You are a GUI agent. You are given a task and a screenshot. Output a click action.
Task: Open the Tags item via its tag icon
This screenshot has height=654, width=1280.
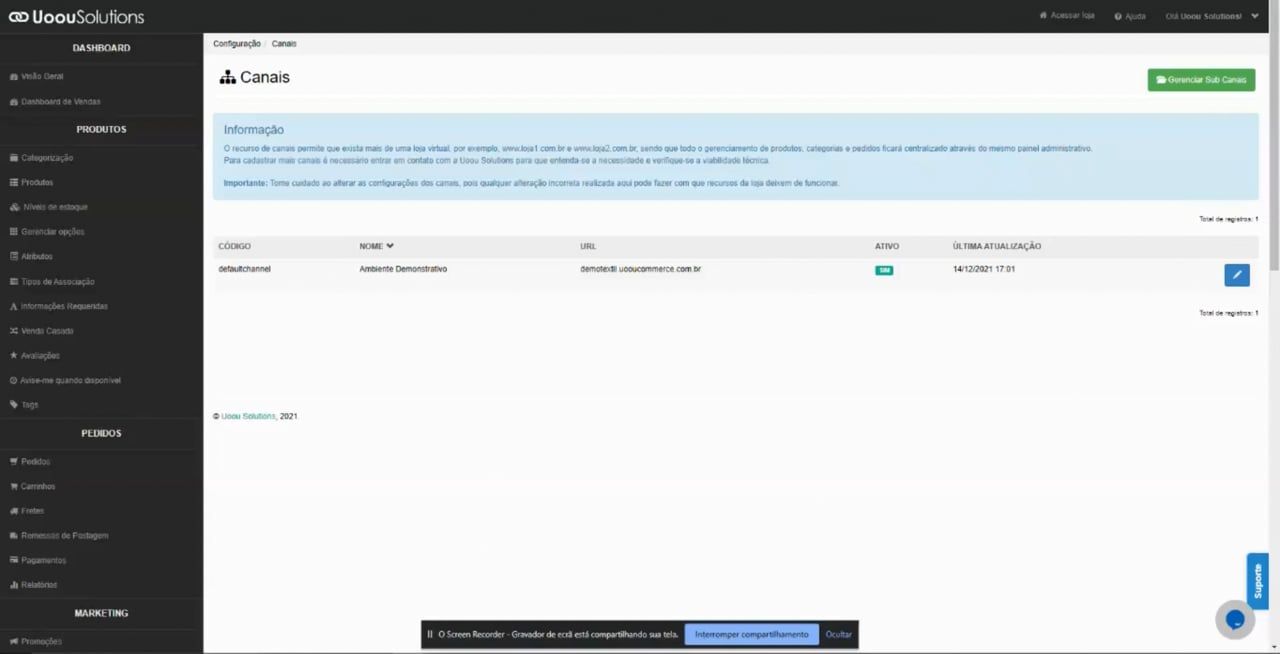click(x=13, y=404)
